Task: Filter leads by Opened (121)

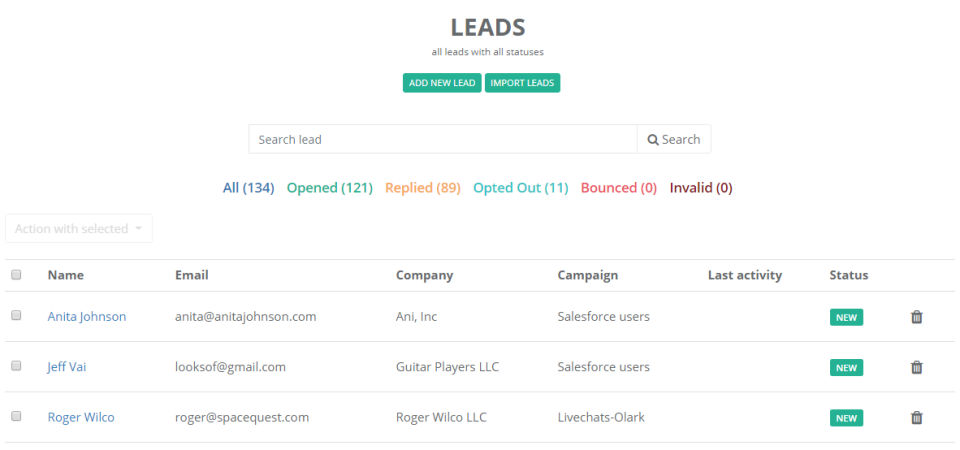Action: (x=329, y=188)
